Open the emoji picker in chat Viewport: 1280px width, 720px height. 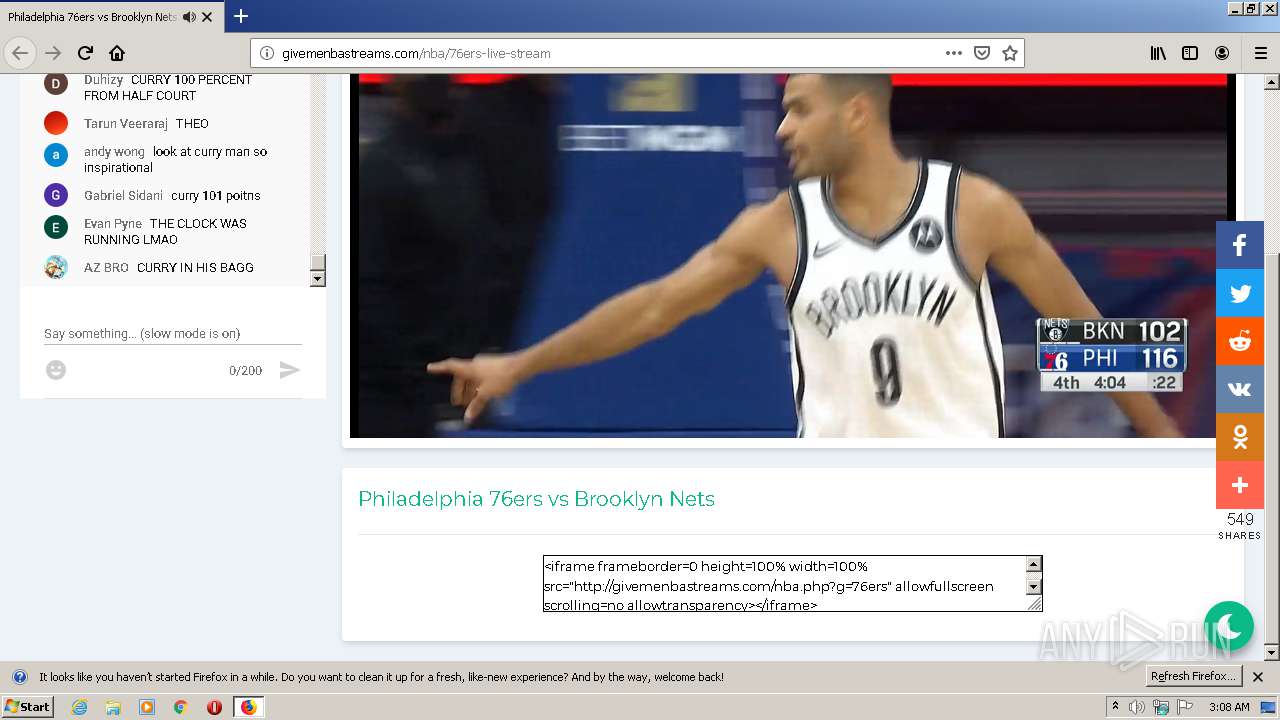coord(56,370)
